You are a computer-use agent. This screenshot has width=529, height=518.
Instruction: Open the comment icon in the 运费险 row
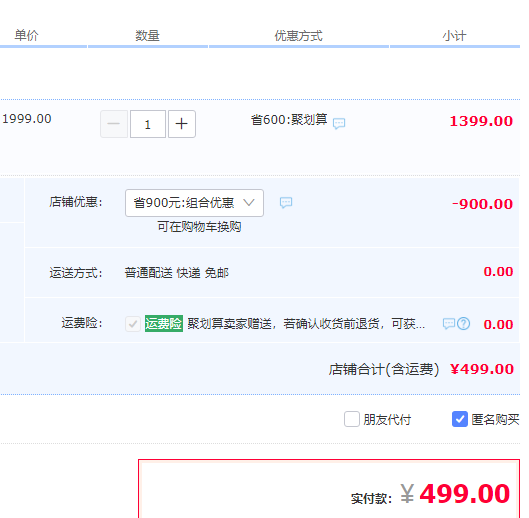449,324
